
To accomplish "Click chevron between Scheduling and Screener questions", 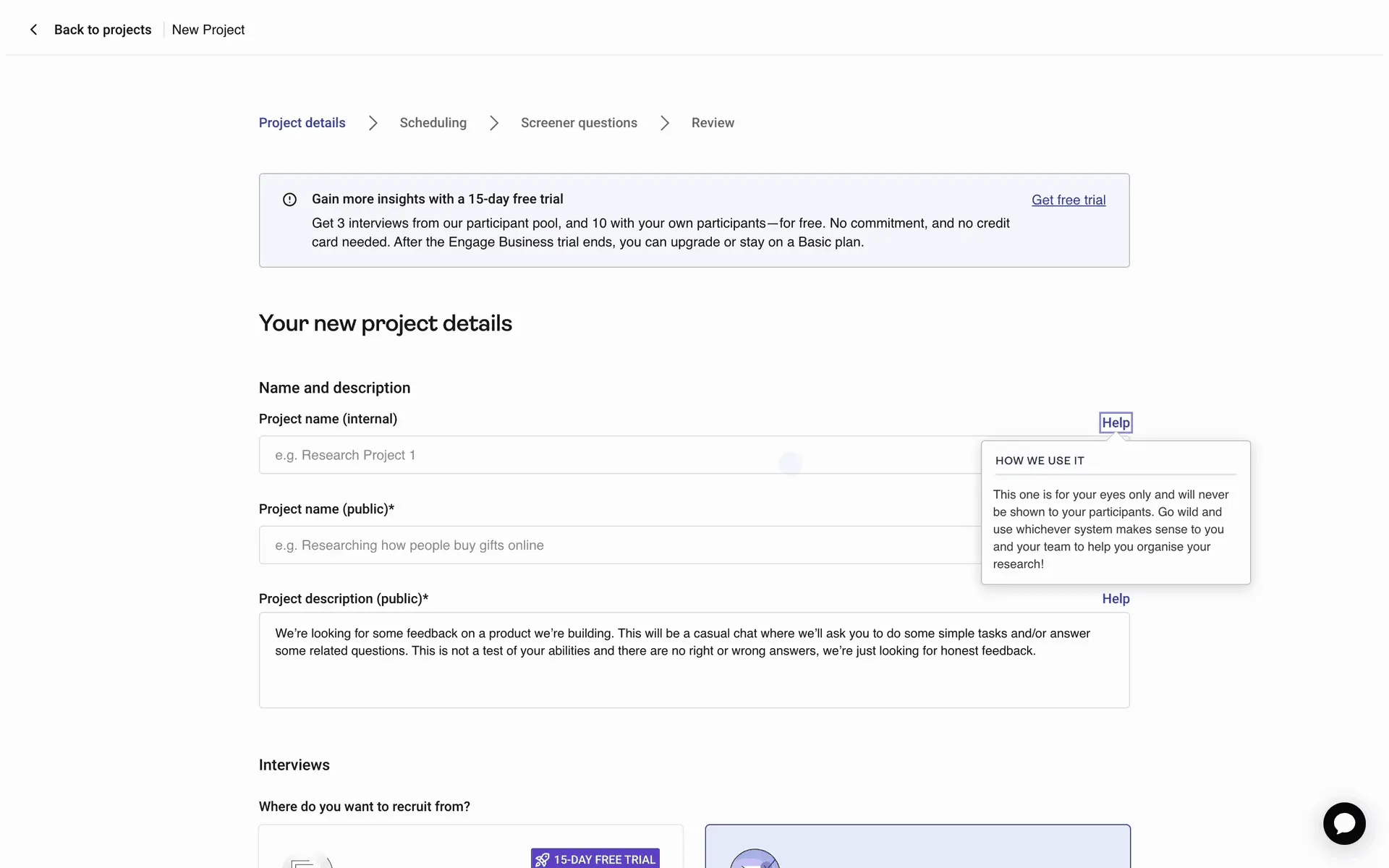I will click(493, 123).
